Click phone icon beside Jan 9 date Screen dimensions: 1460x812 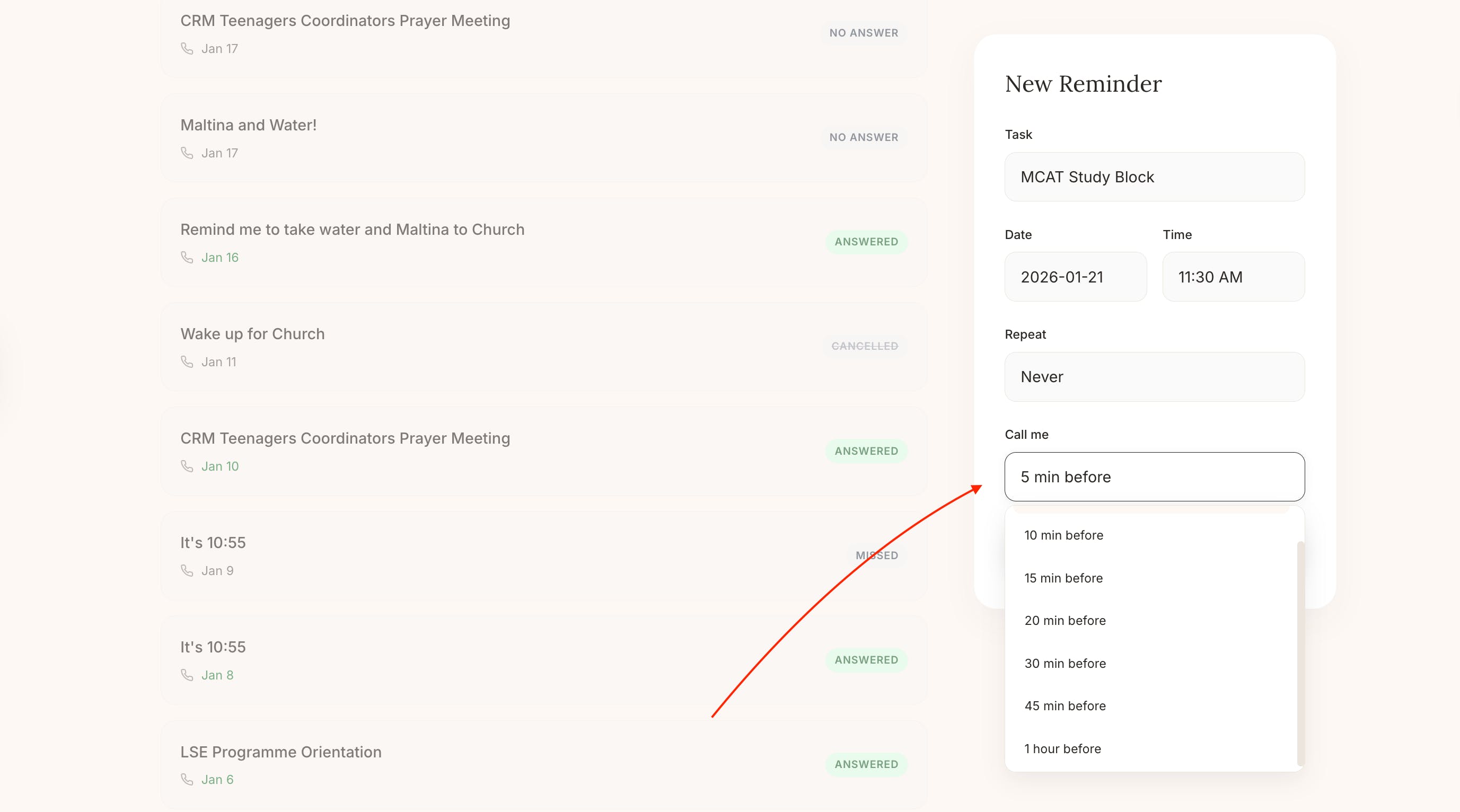187,570
